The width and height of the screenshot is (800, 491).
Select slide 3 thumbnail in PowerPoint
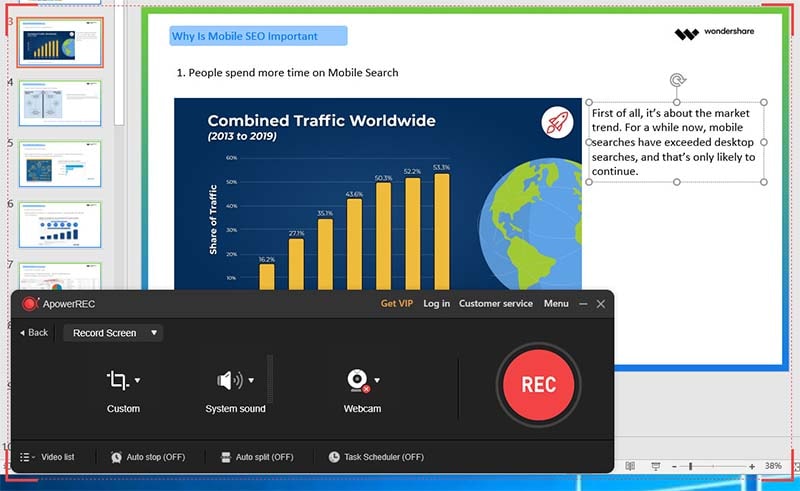60,43
